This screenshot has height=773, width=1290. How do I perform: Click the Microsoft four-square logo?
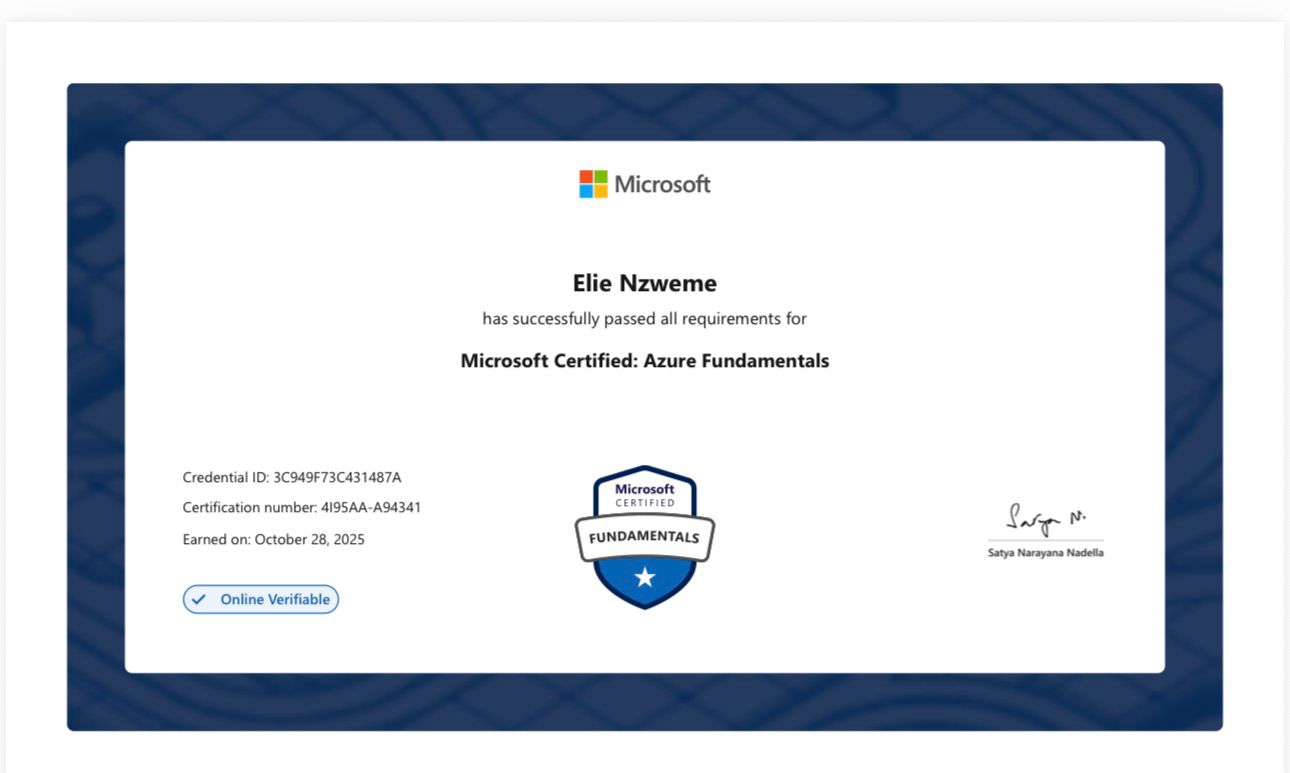pyautogui.click(x=593, y=184)
